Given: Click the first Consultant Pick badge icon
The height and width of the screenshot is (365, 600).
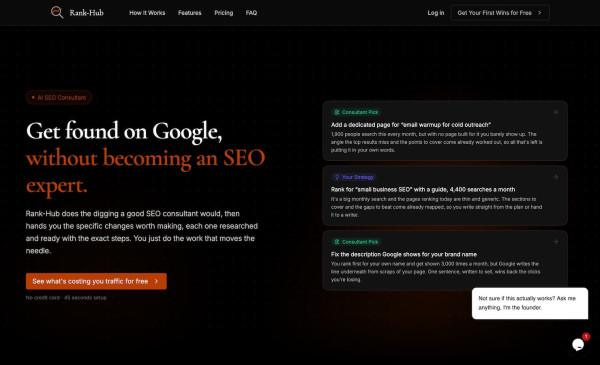Looking at the screenshot, I should coord(337,112).
